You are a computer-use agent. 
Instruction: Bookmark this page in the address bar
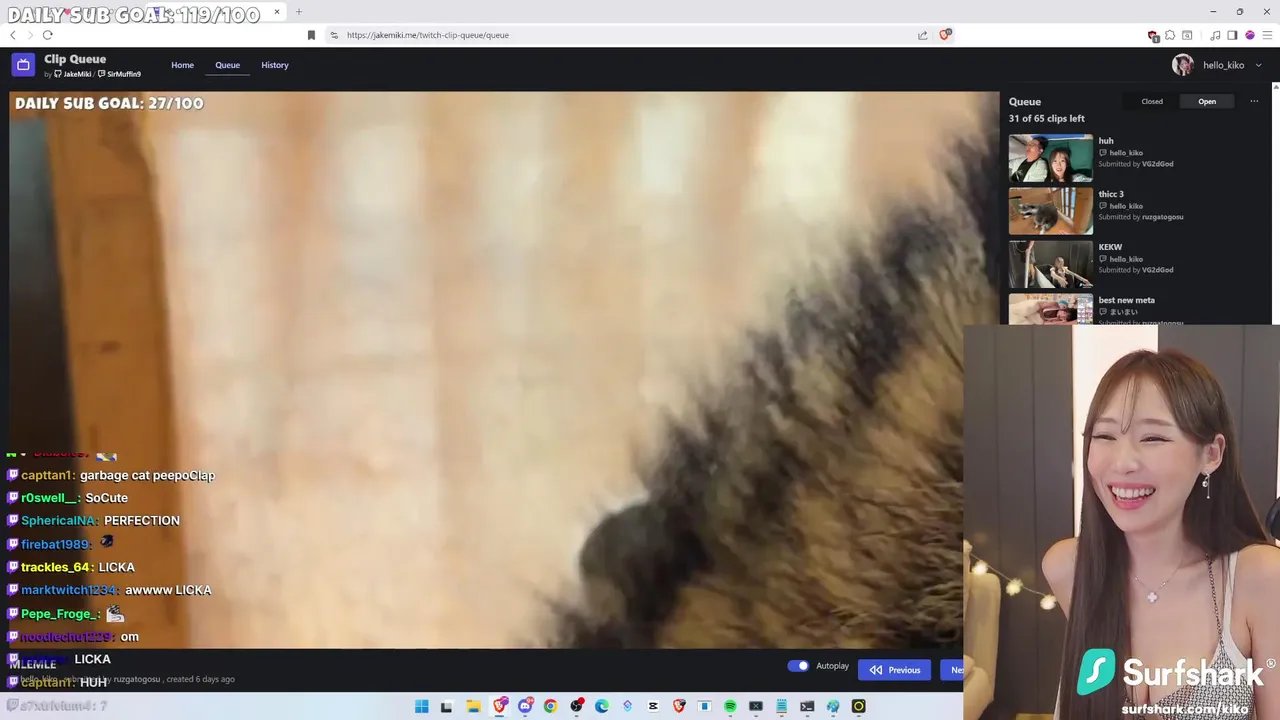(311, 35)
